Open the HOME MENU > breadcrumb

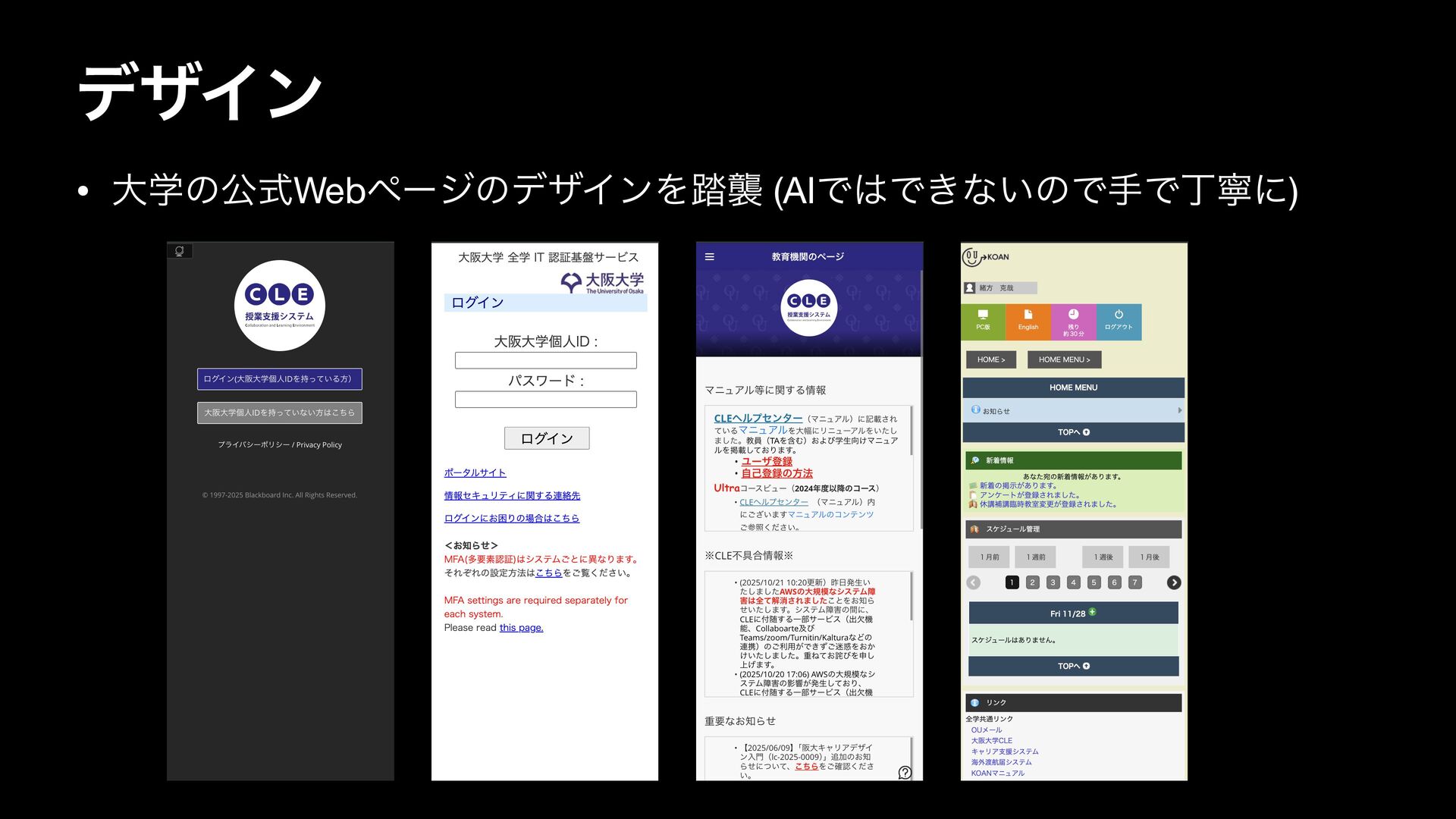pyautogui.click(x=1064, y=359)
